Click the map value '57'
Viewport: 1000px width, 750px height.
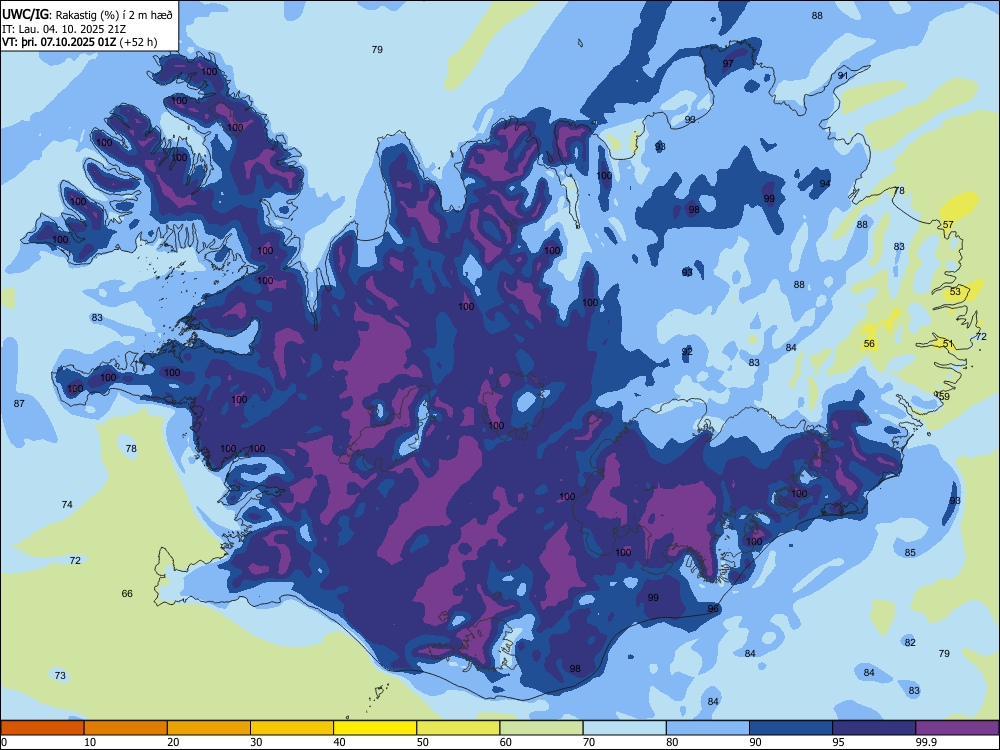point(948,224)
